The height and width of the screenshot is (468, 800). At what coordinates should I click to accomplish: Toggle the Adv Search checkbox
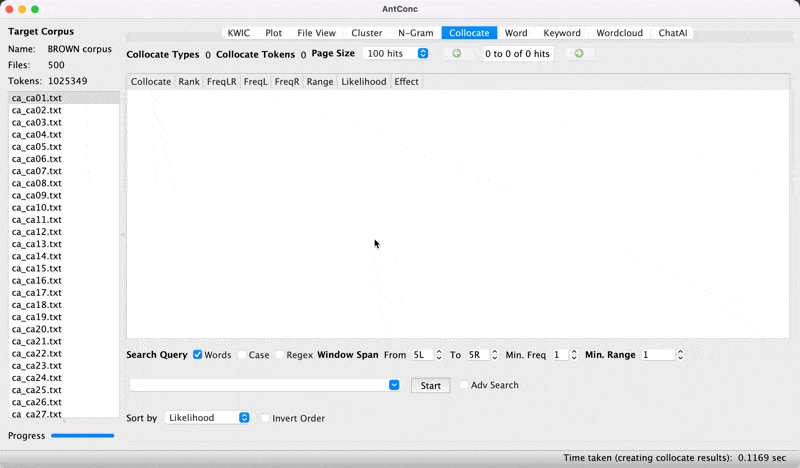tap(464, 385)
